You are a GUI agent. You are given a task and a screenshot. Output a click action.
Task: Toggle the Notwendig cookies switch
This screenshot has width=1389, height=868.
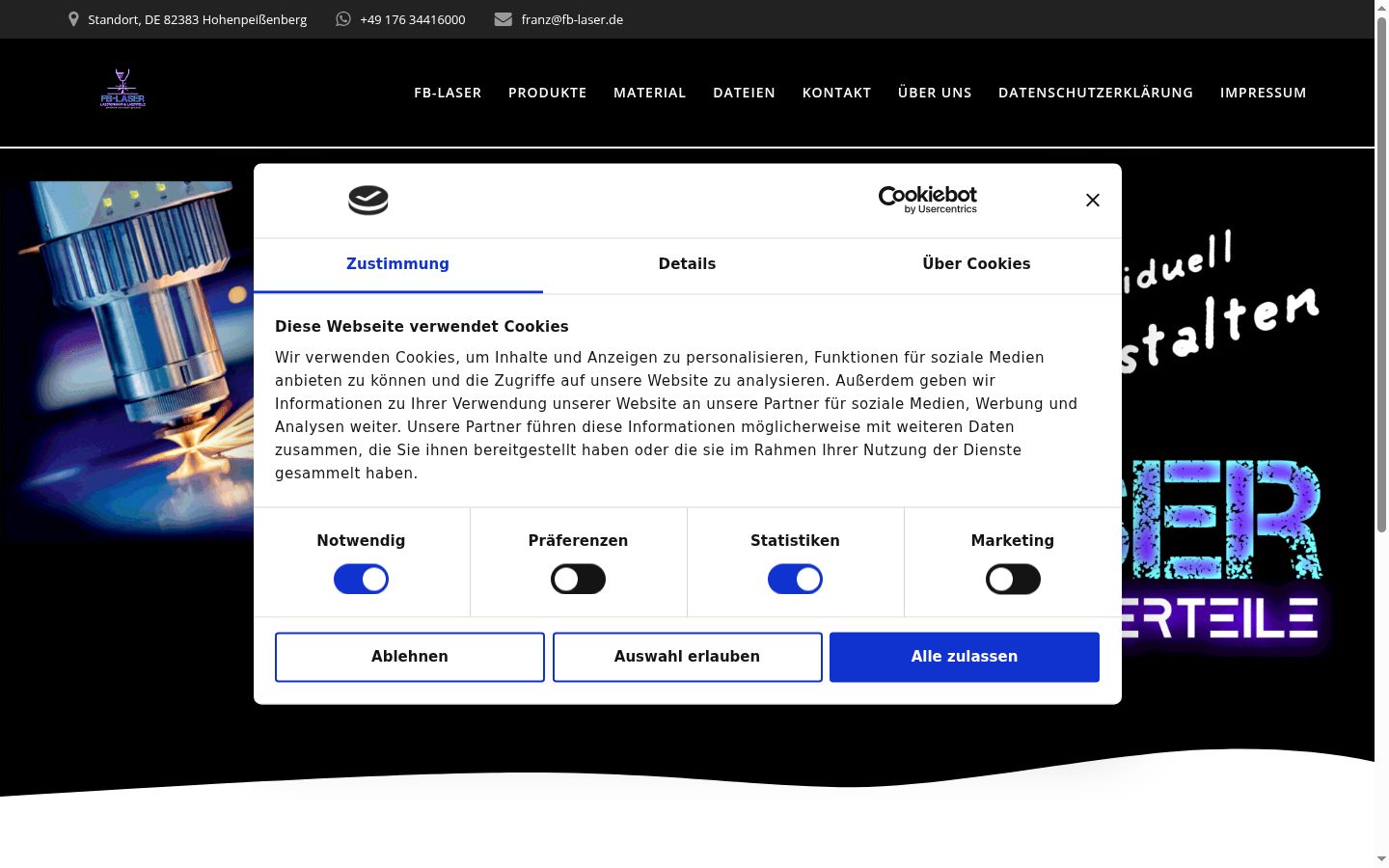tap(361, 580)
